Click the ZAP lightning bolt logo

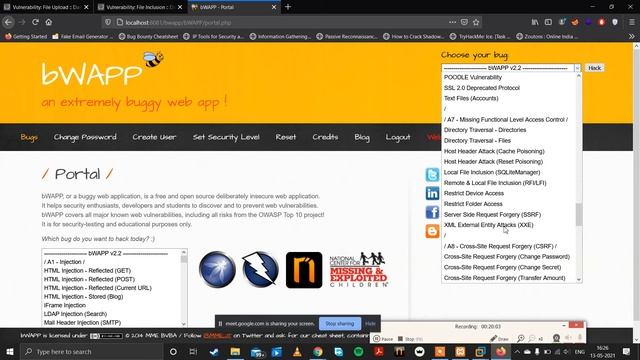click(260, 270)
